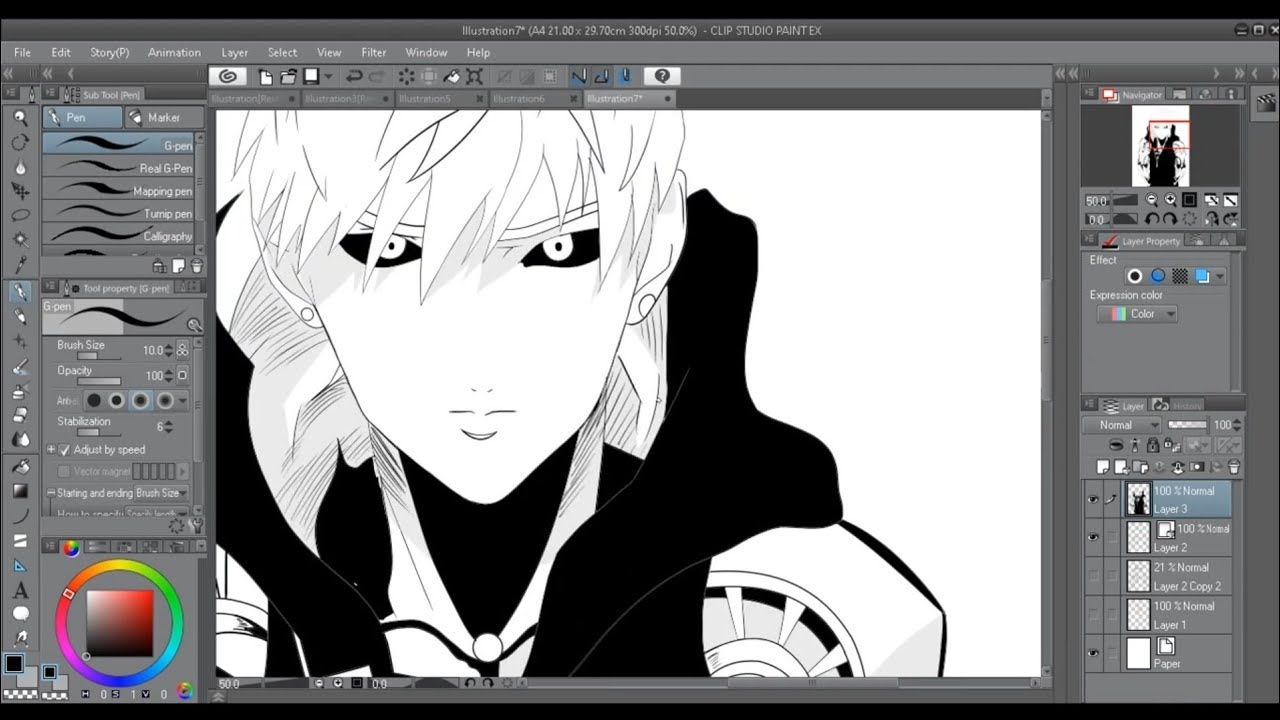
Task: Toggle Vector magnet checkbox
Action: tap(65, 471)
